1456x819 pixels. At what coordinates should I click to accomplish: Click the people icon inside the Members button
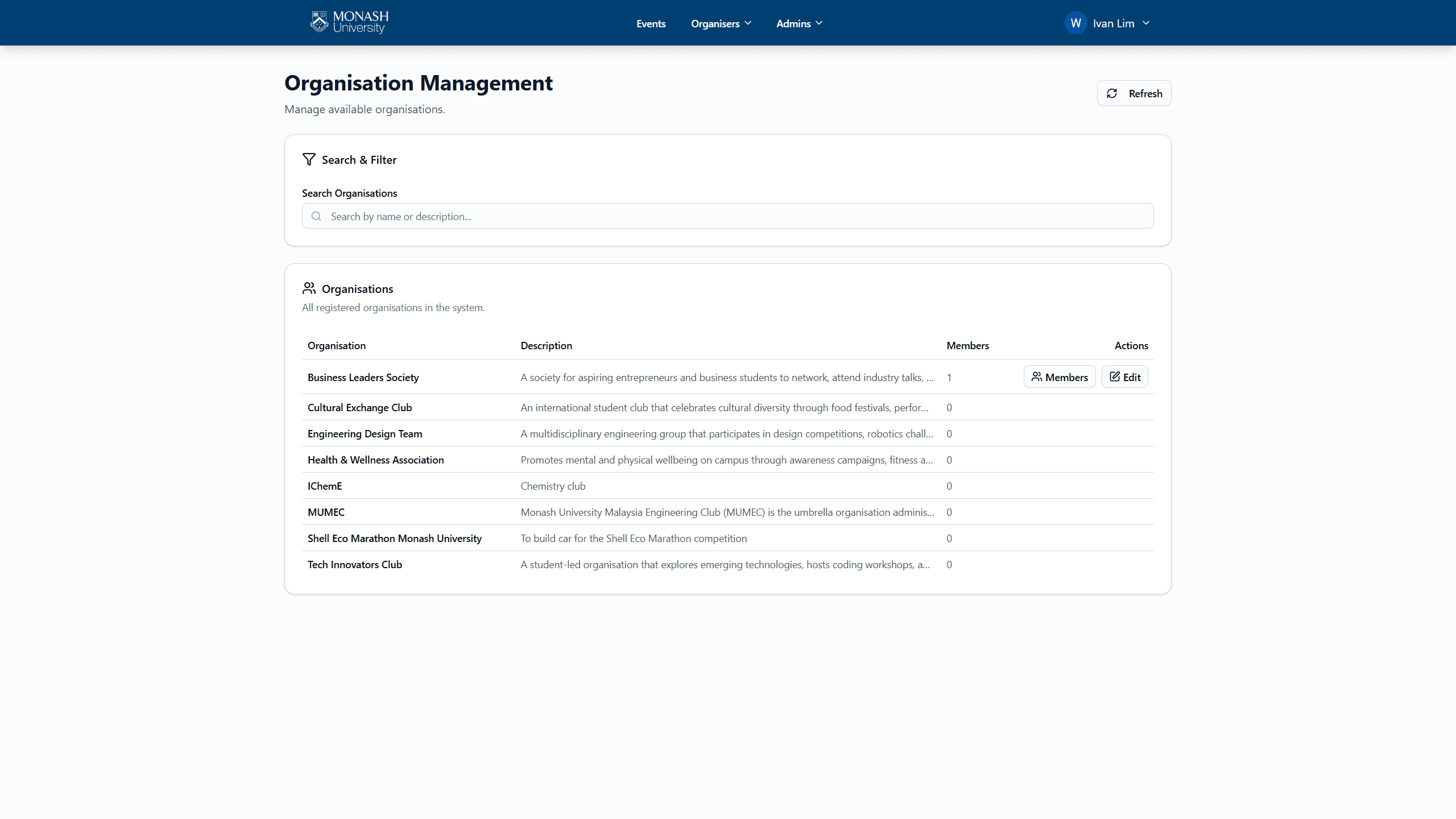click(1037, 376)
